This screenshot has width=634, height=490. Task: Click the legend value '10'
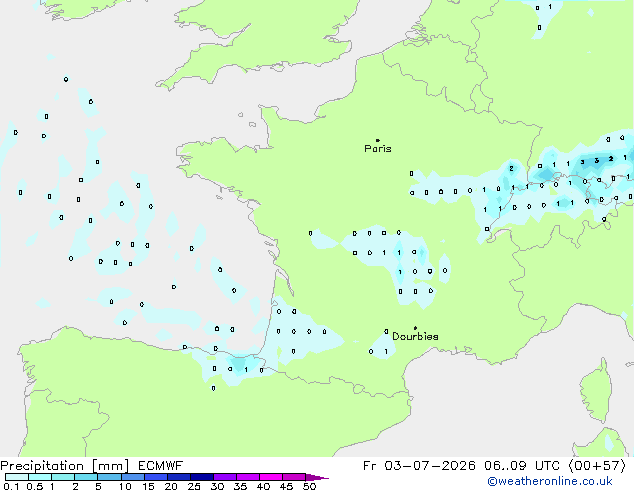click(125, 486)
